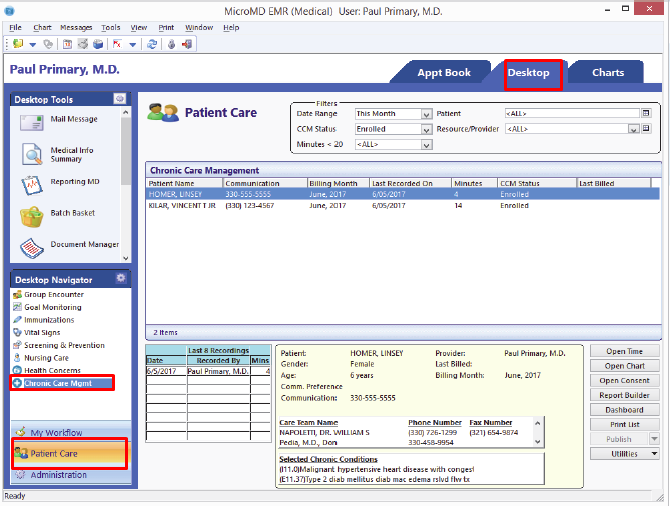Click the grayed shield icon in the toolbar
Viewport: 670px width, 509px height.
coord(48,44)
